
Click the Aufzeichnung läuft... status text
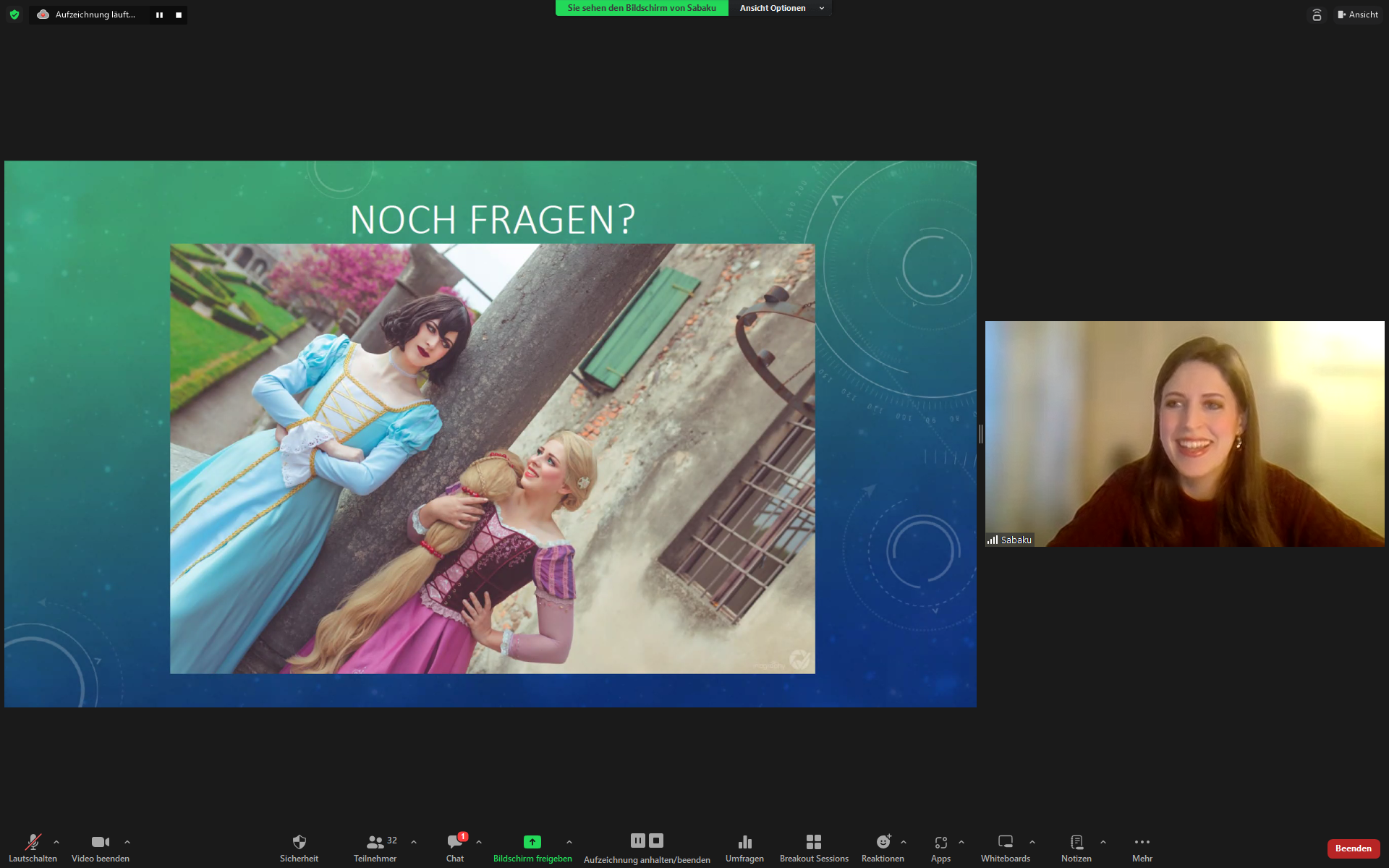(95, 14)
